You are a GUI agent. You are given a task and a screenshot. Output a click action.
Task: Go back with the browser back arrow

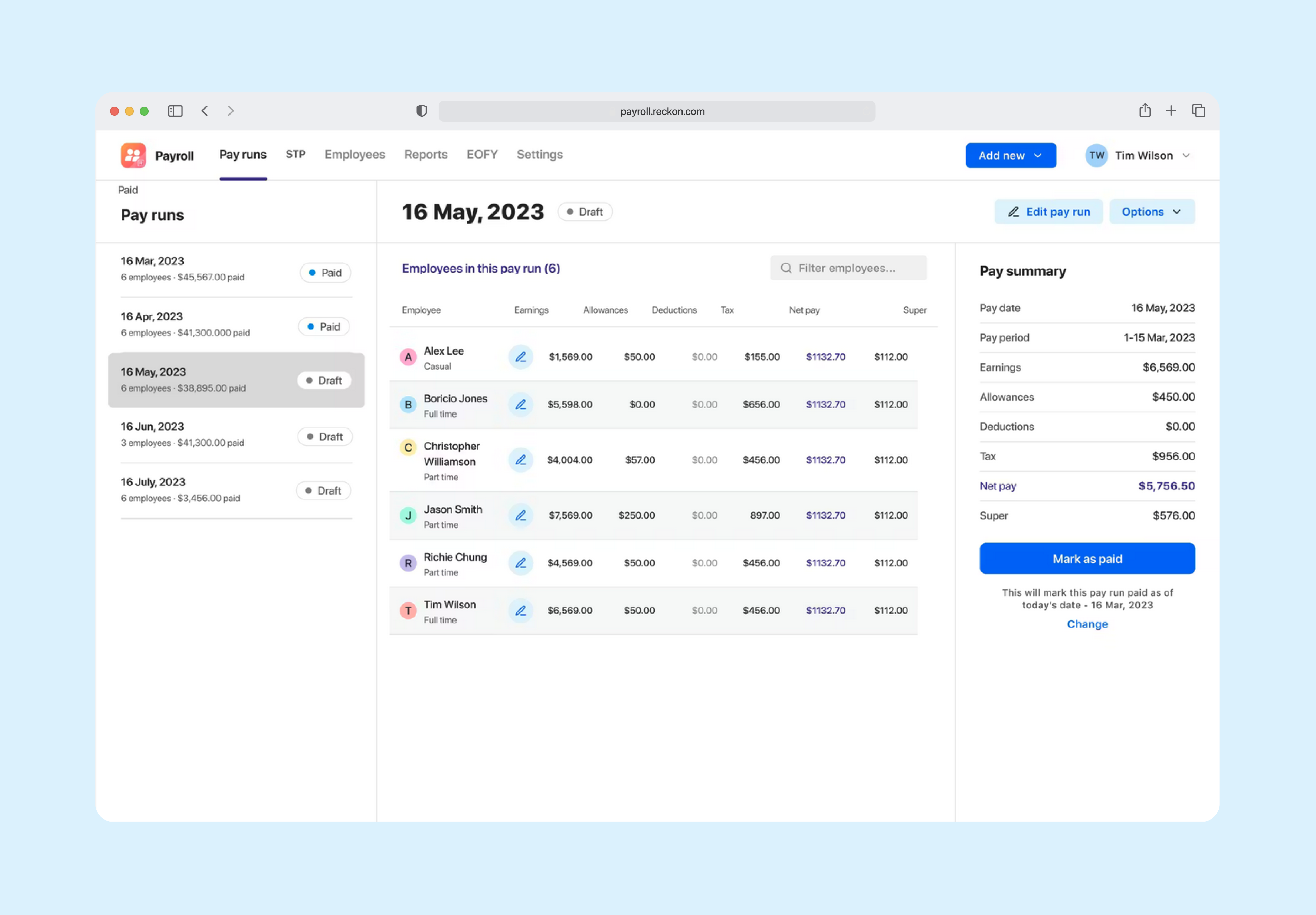pos(205,111)
